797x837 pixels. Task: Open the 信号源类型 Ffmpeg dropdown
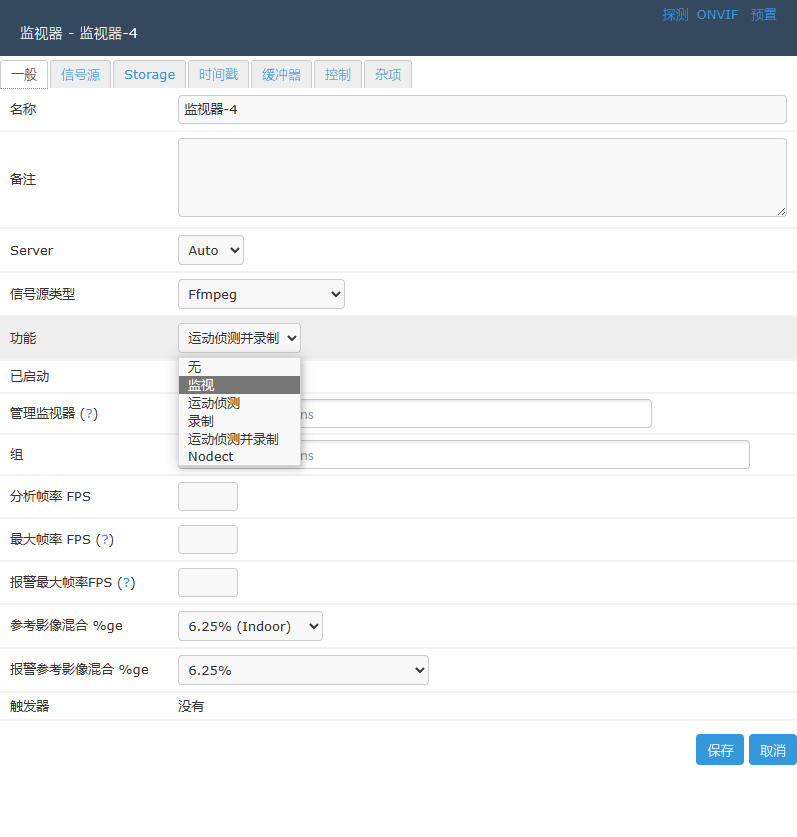(261, 294)
